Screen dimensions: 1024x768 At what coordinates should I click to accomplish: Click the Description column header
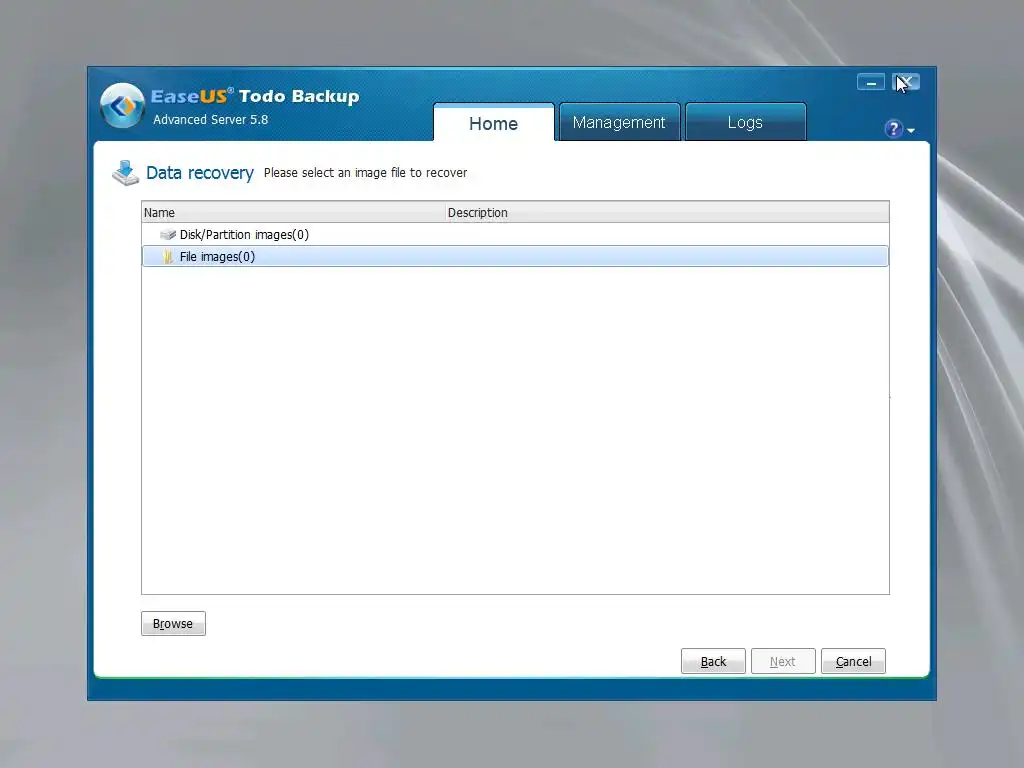667,212
